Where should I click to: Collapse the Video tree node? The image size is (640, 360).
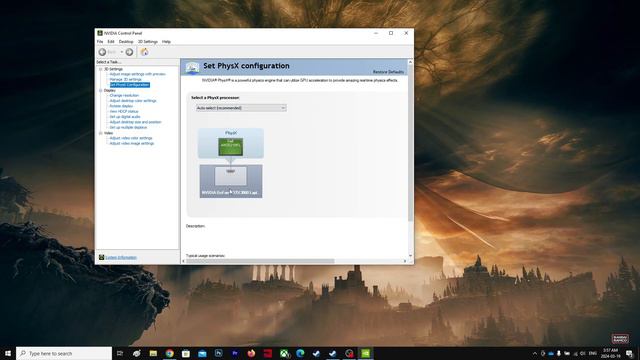coord(100,133)
